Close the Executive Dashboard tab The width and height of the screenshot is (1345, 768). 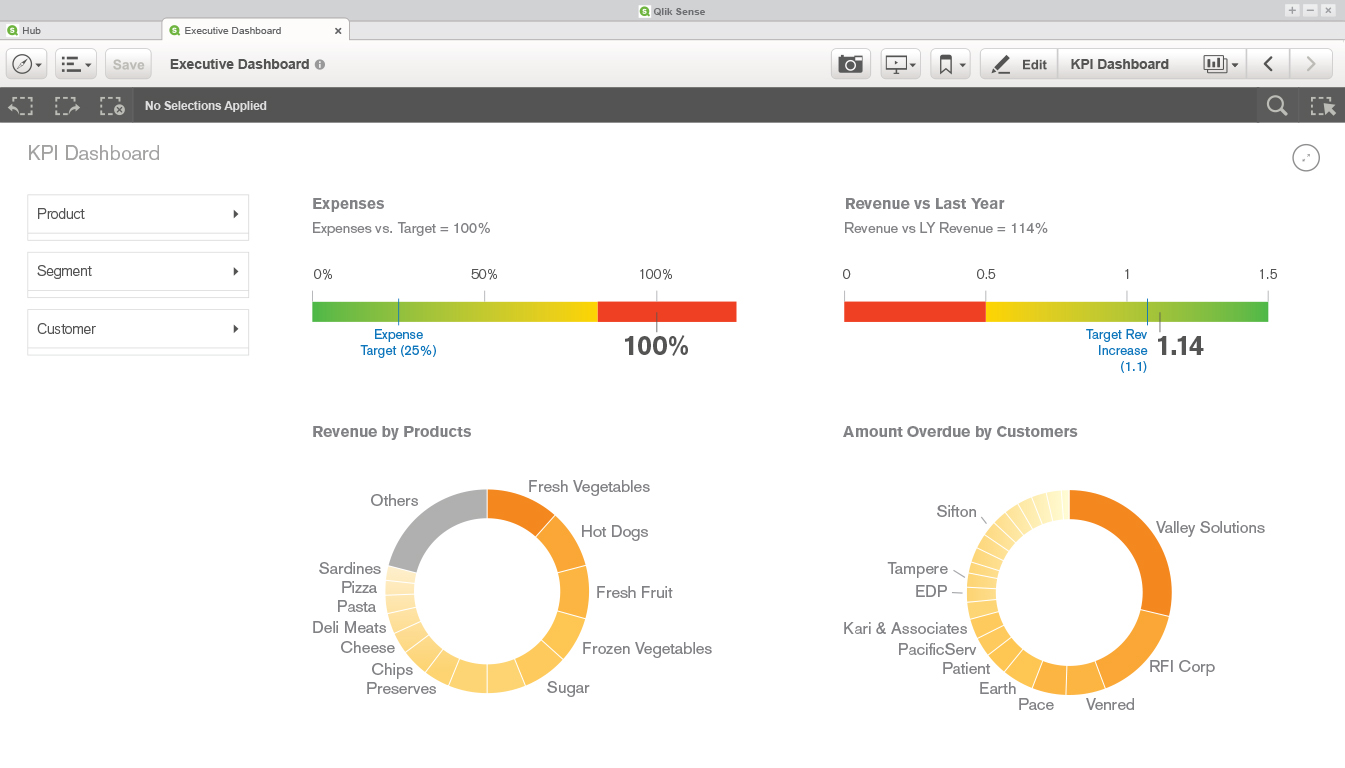[x=338, y=31]
